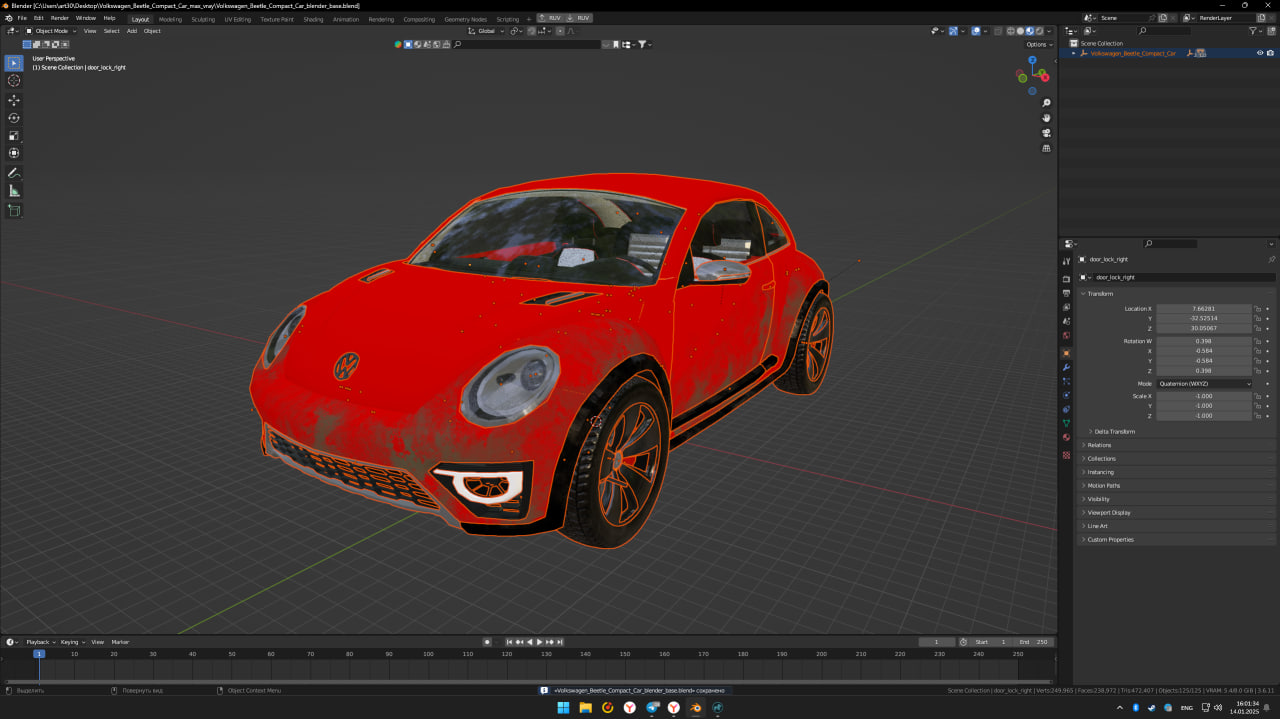Toggle lock on Location Z
1280x719 pixels.
point(1258,328)
